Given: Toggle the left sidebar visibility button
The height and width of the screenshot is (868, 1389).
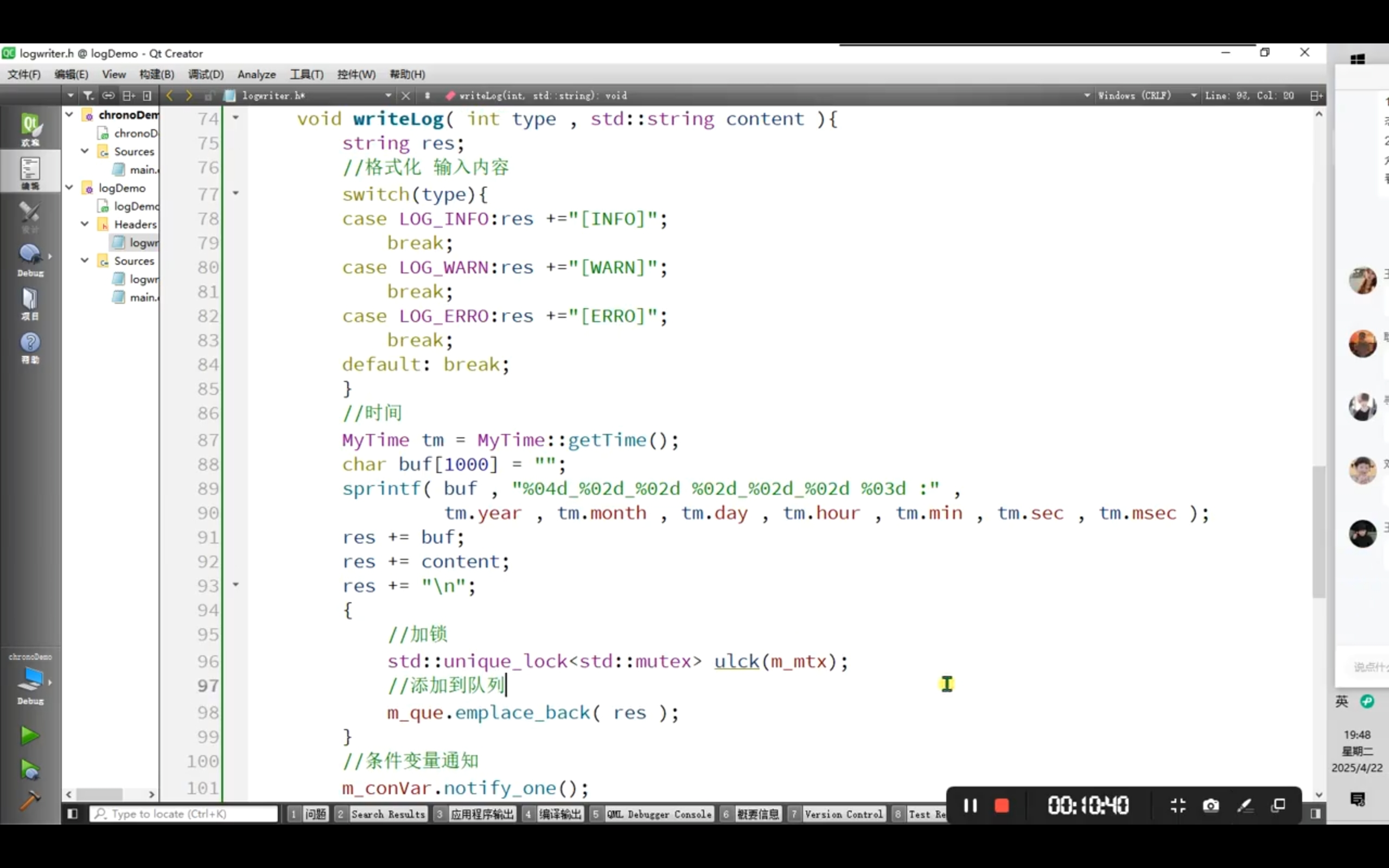Looking at the screenshot, I should point(72,814).
